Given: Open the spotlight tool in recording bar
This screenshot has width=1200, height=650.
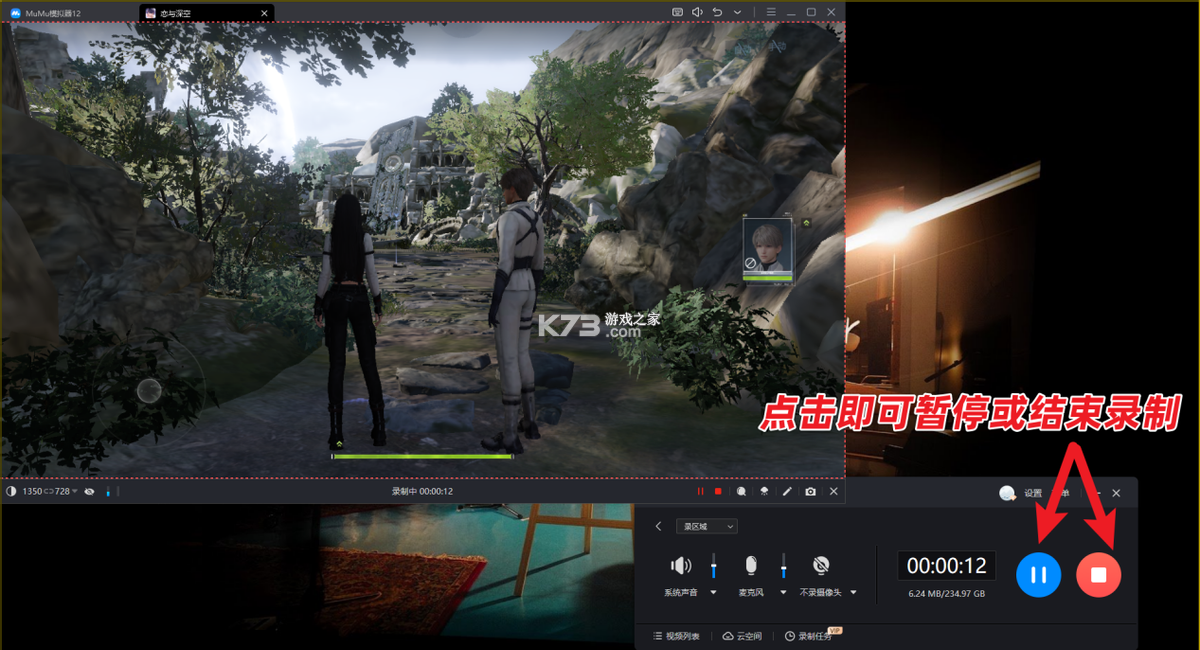Looking at the screenshot, I should [764, 492].
